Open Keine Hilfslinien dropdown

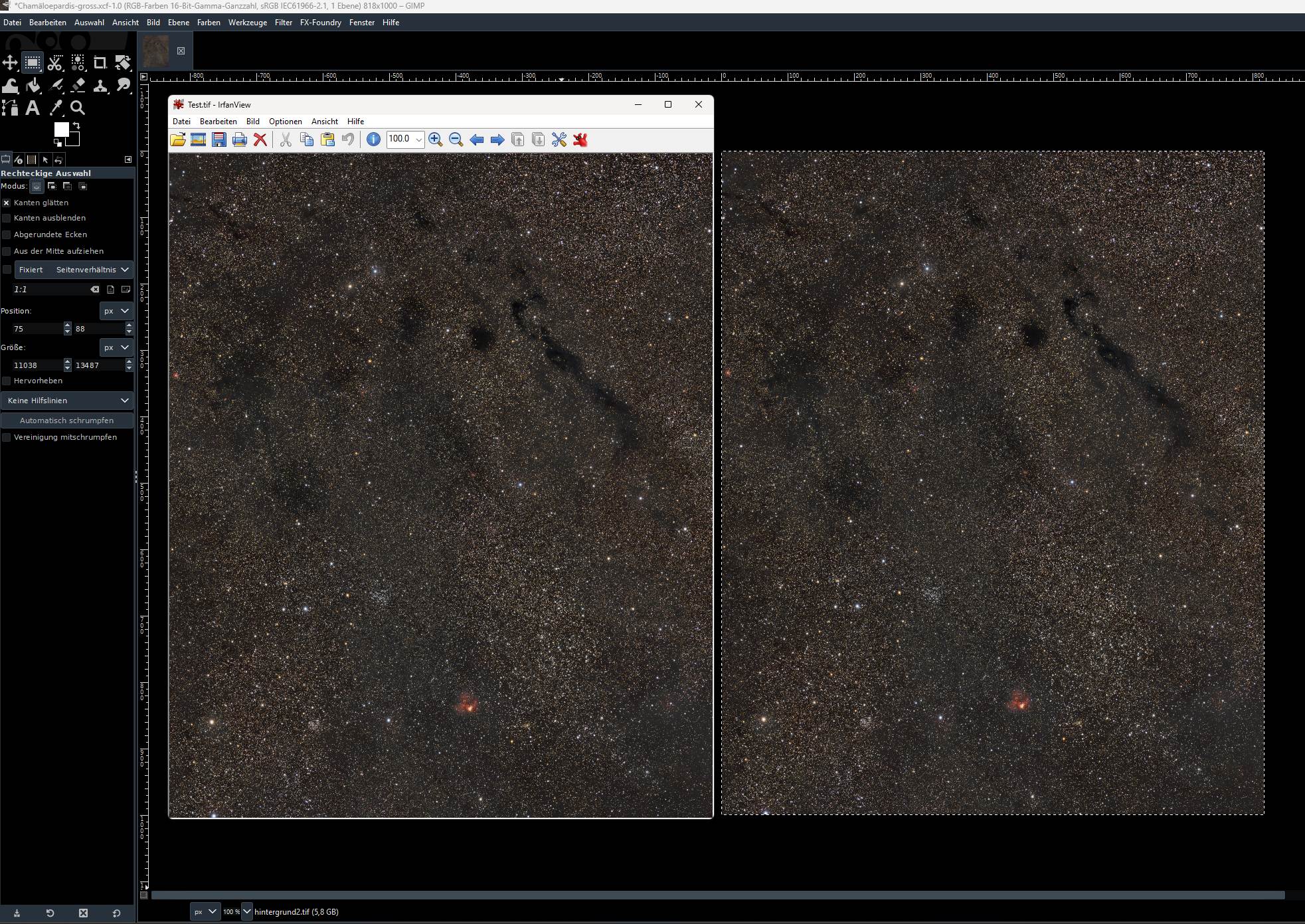[67, 401]
